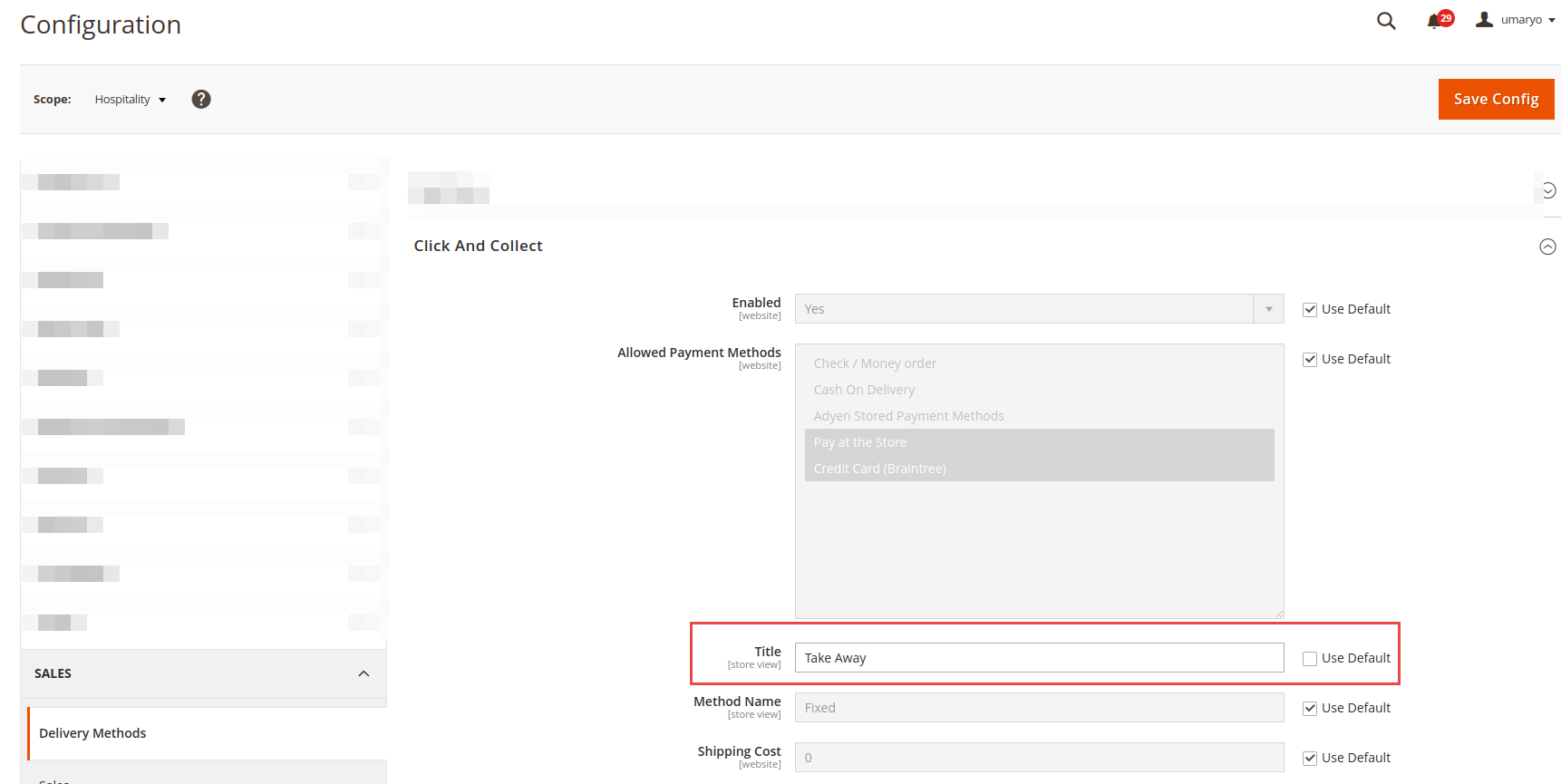Collapse the Click And Collect section
The width and height of the screenshot is (1561, 784).
(x=1547, y=247)
